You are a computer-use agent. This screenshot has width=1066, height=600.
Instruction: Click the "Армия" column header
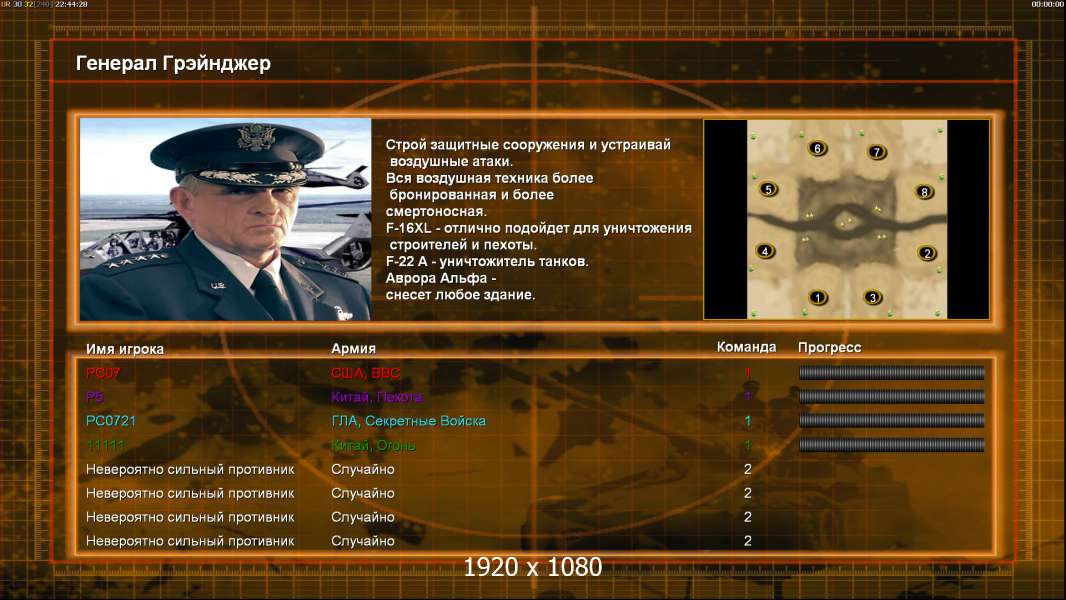[354, 348]
